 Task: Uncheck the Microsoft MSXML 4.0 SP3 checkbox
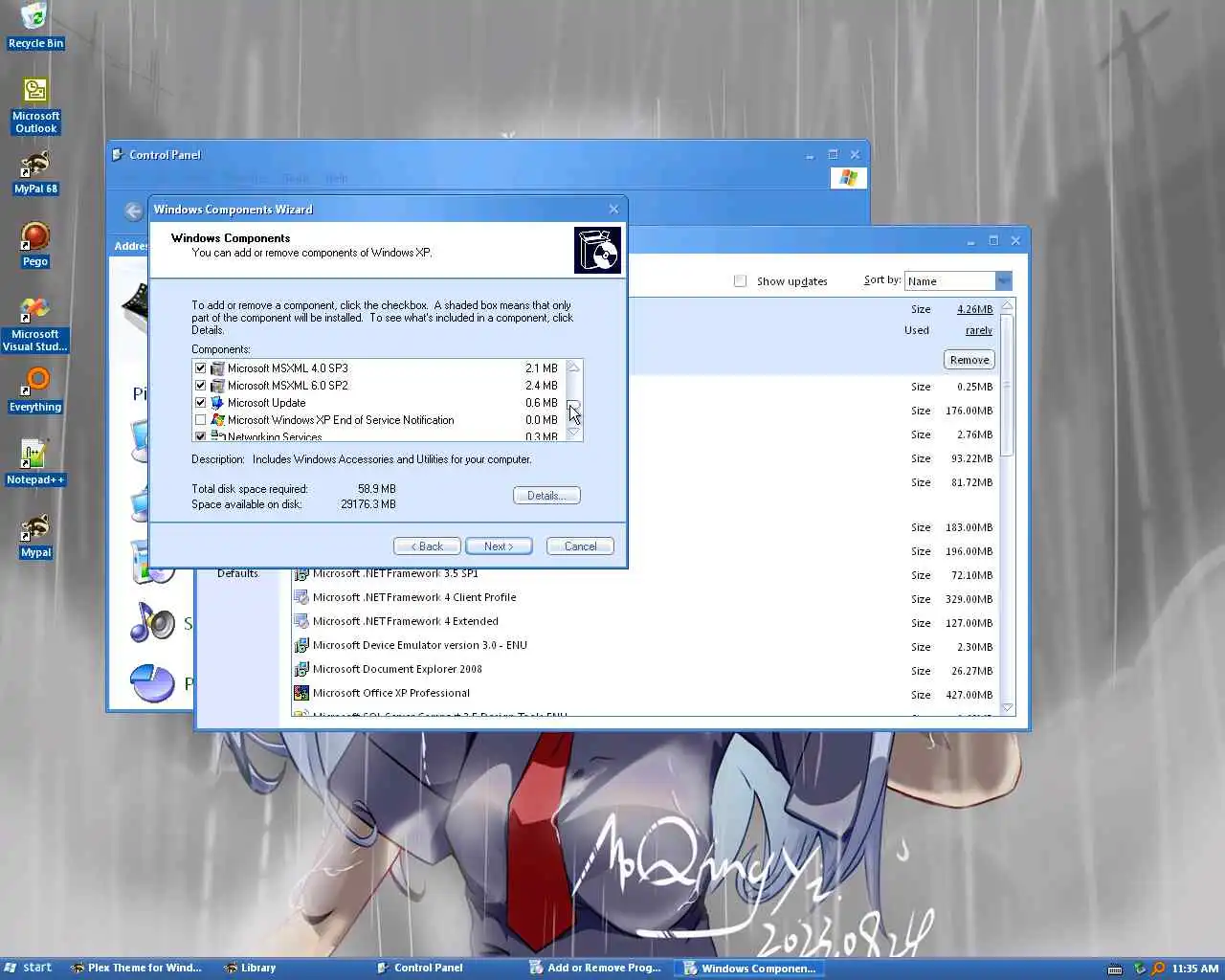pos(200,368)
